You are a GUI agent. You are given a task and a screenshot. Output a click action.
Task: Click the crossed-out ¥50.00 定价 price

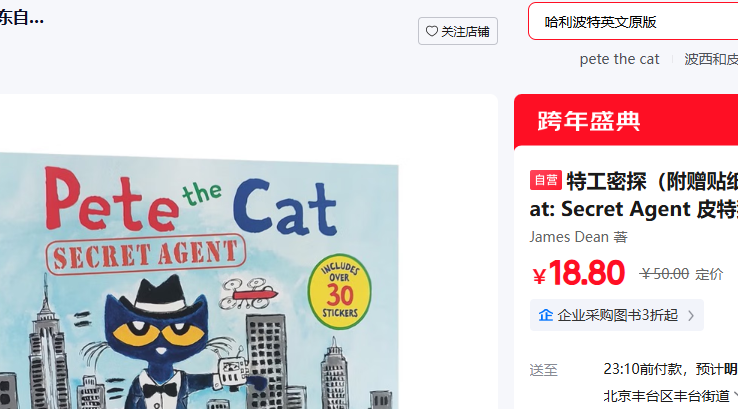click(681, 274)
